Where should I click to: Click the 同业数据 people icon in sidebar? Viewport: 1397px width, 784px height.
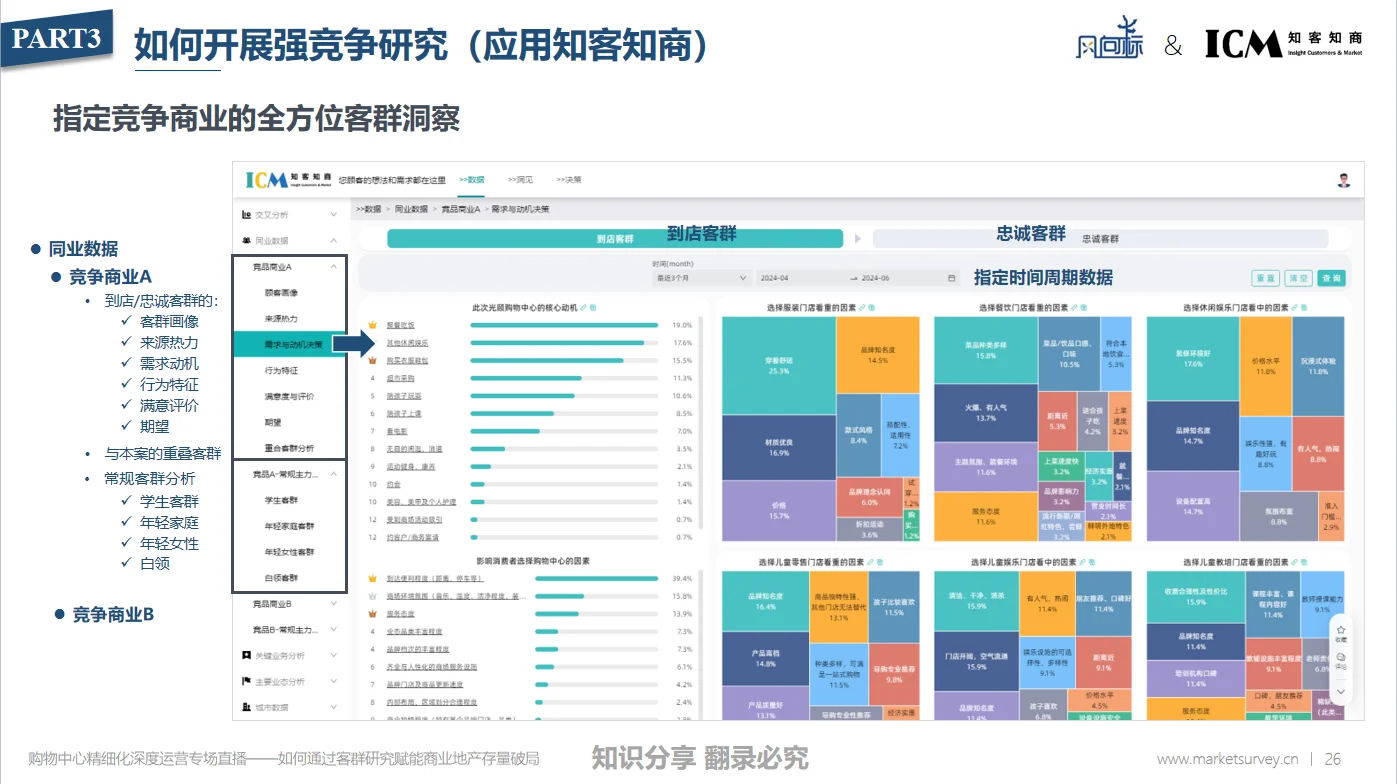[x=246, y=241]
